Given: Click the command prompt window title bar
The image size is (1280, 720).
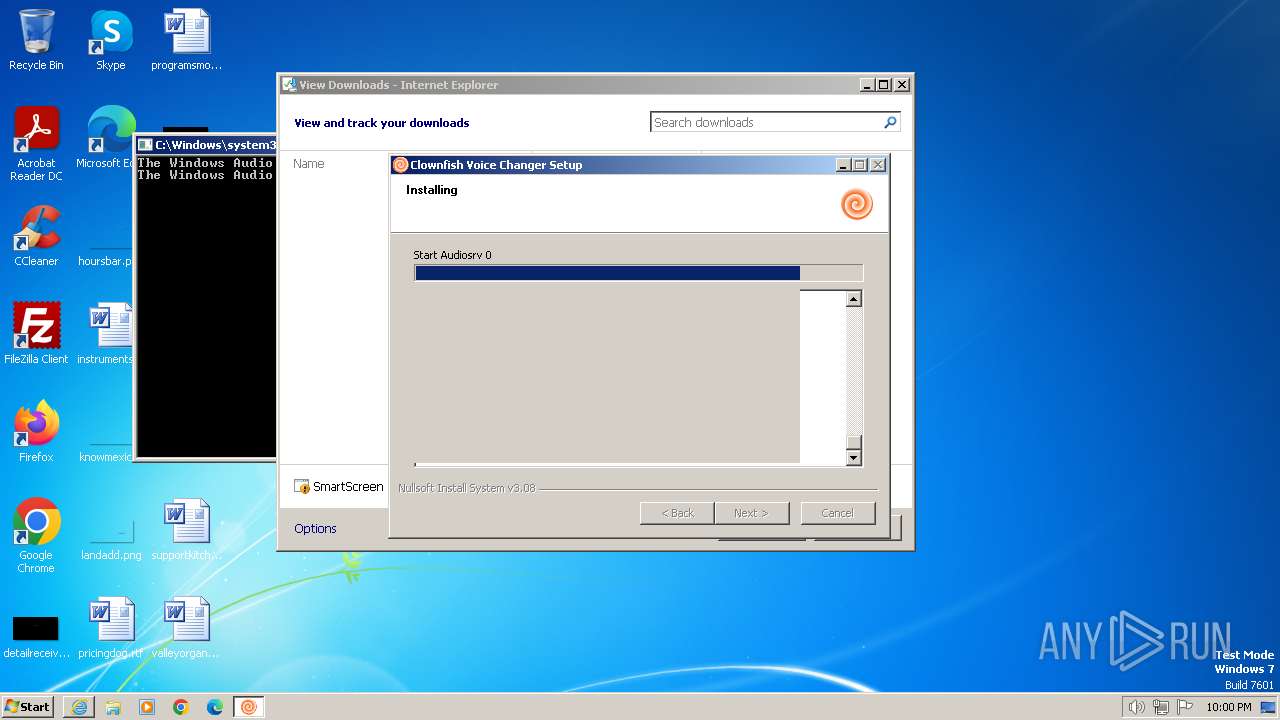Looking at the screenshot, I should (205, 145).
